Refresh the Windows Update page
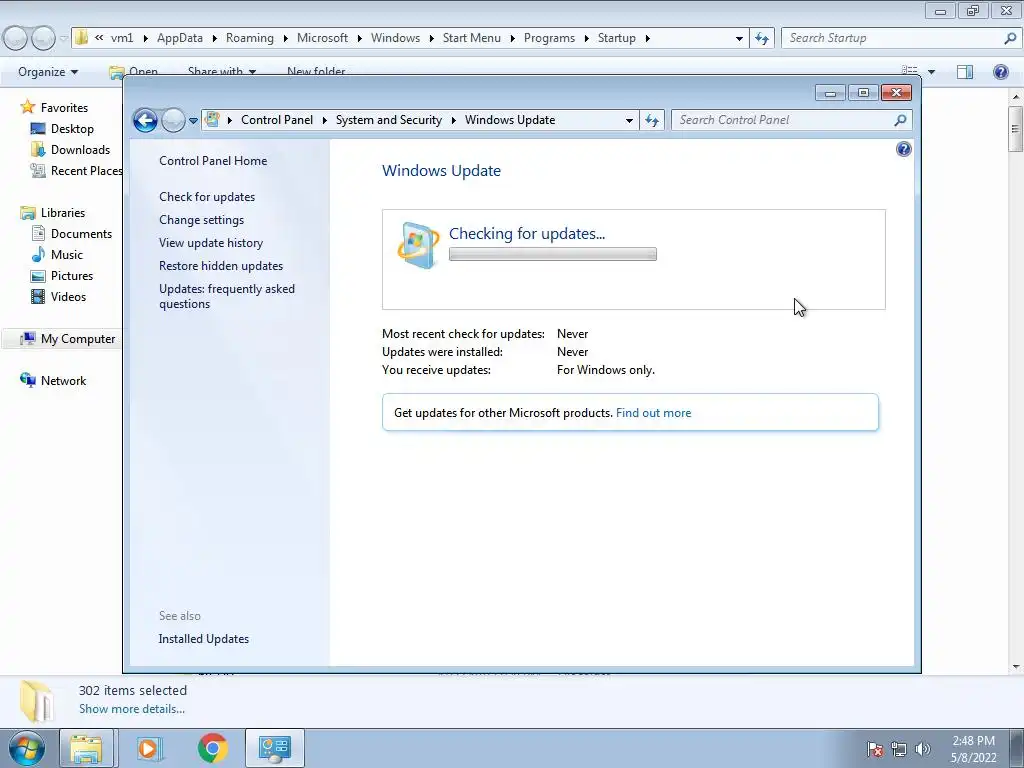1024x768 pixels. (x=652, y=120)
